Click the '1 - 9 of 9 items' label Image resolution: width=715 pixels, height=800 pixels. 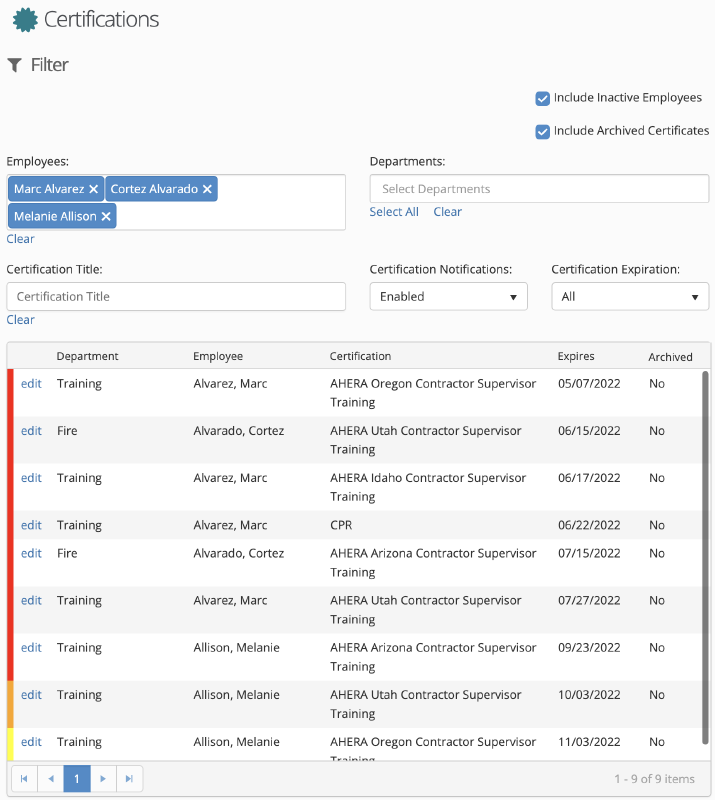click(654, 779)
